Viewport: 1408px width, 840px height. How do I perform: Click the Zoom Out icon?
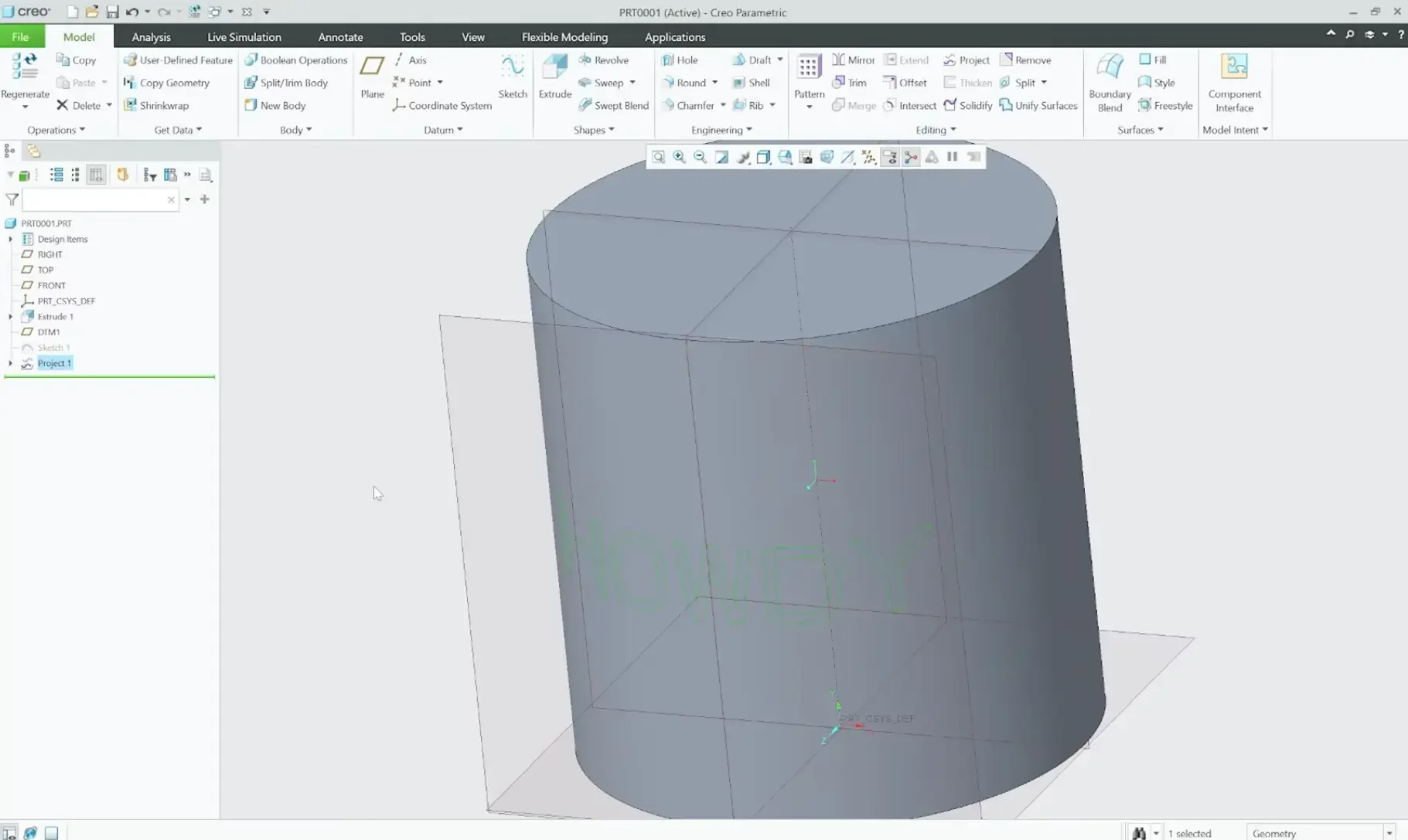point(700,157)
